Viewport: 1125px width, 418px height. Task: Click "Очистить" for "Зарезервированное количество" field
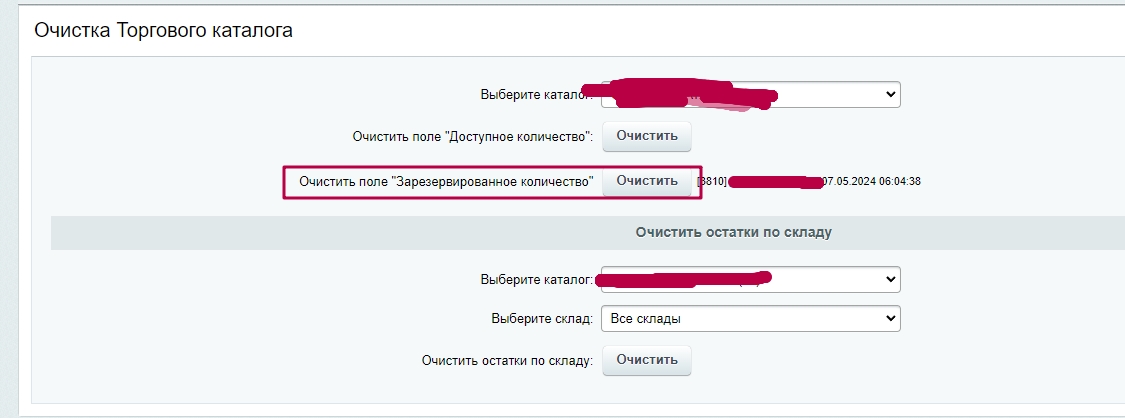tap(646, 181)
